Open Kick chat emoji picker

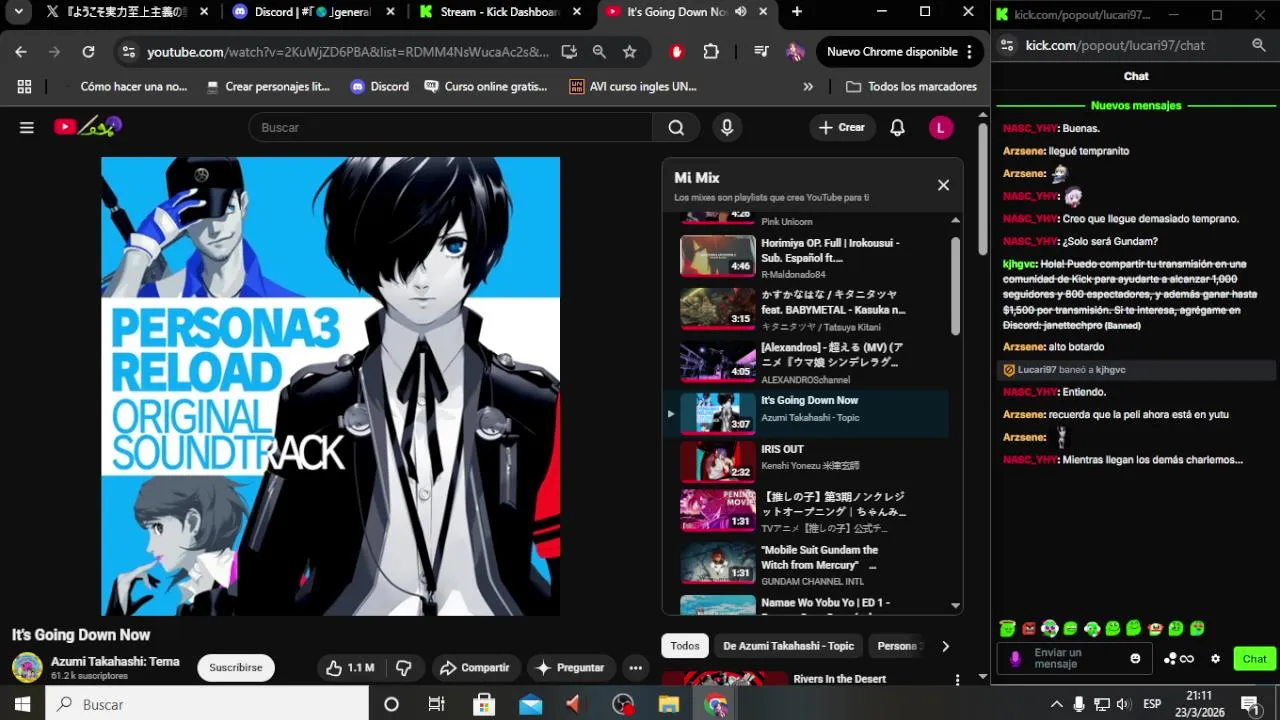pyautogui.click(x=1135, y=659)
